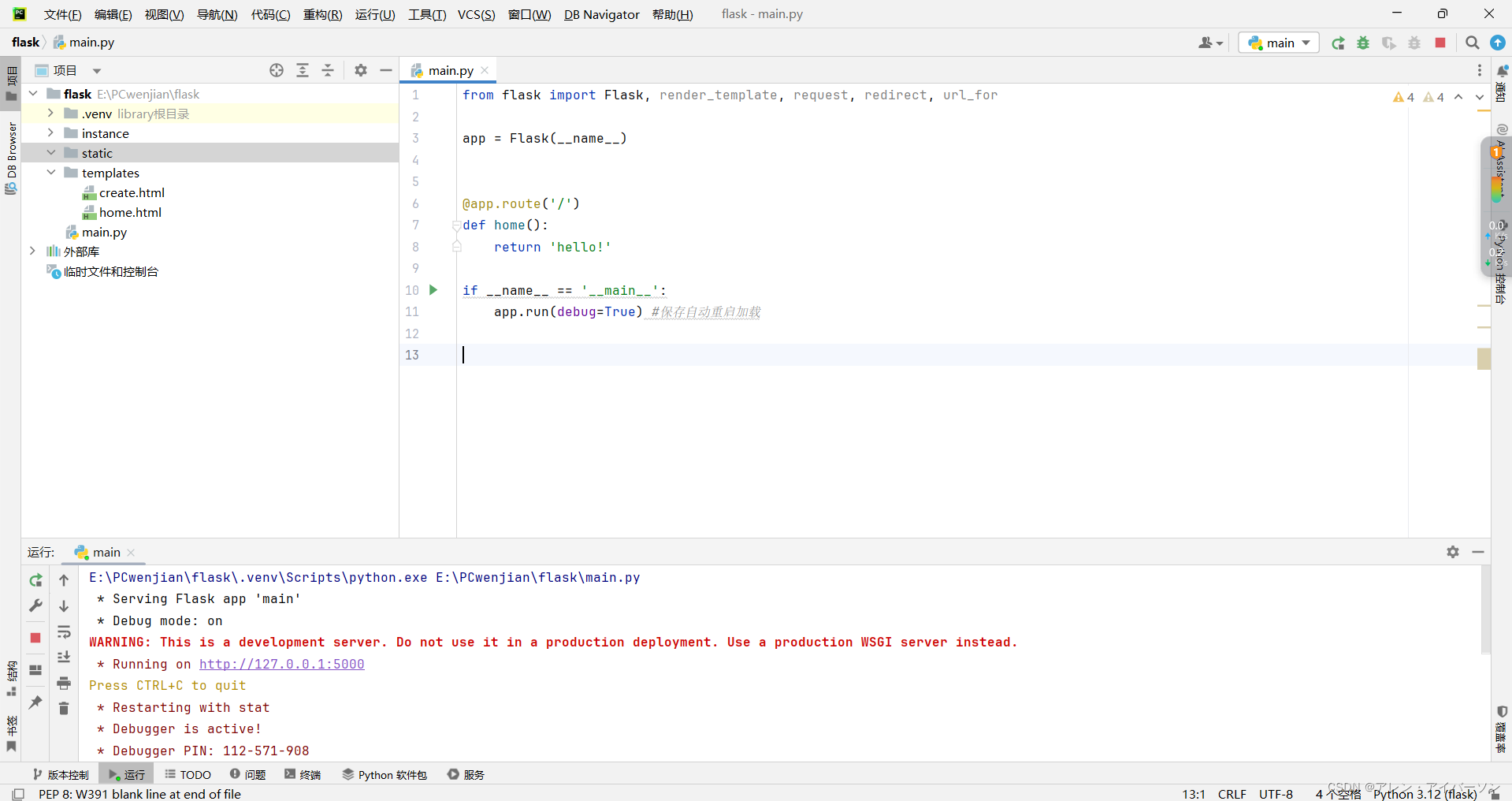This screenshot has height=801, width=1512.
Task: Select opened file in Project view
Action: (x=277, y=70)
